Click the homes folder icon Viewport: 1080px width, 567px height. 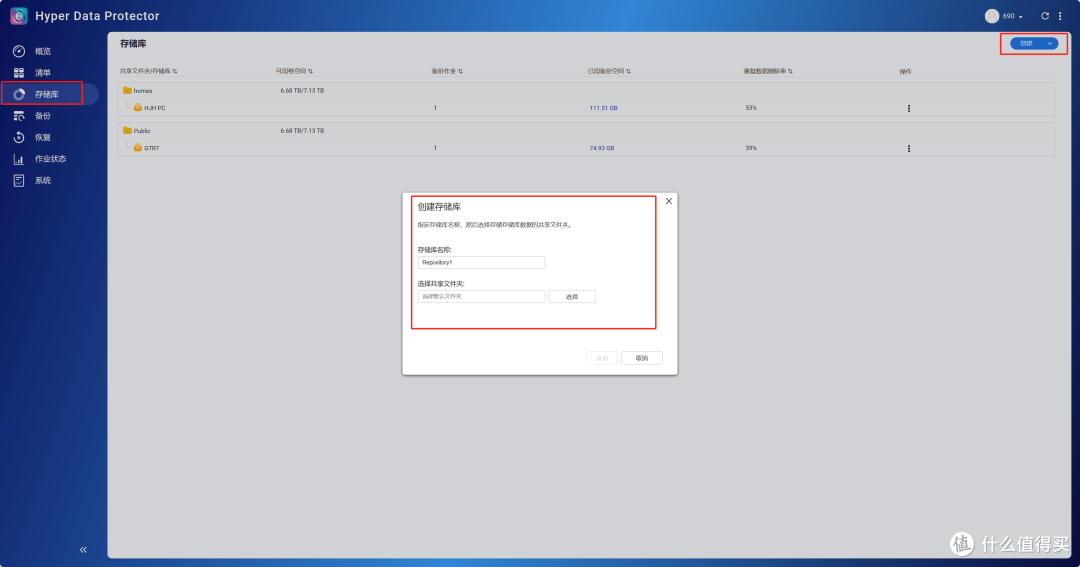(127, 90)
